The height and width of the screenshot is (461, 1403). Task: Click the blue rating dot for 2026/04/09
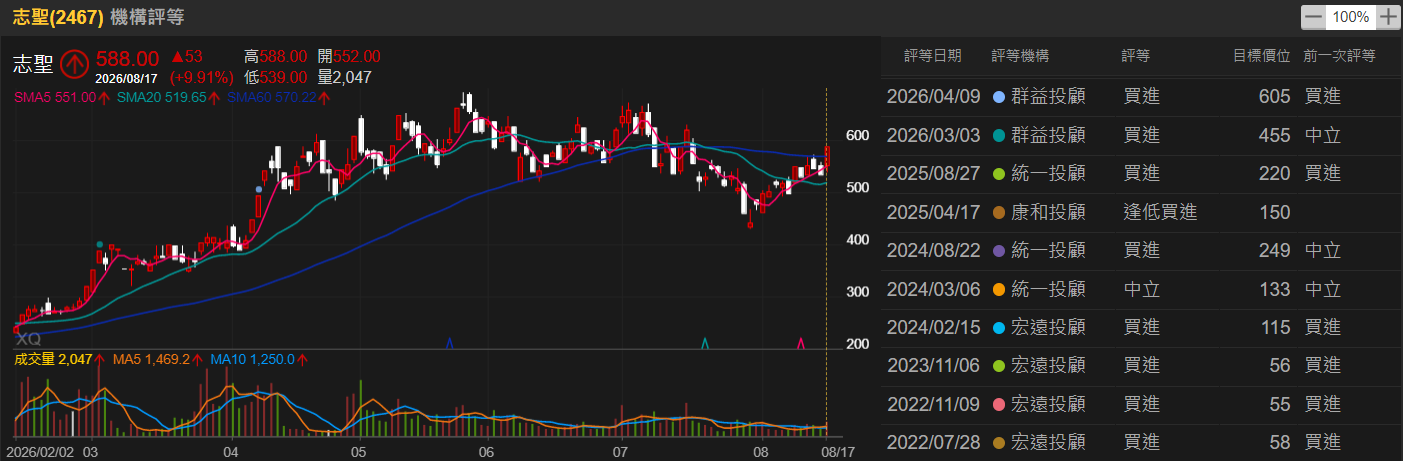coord(999,97)
